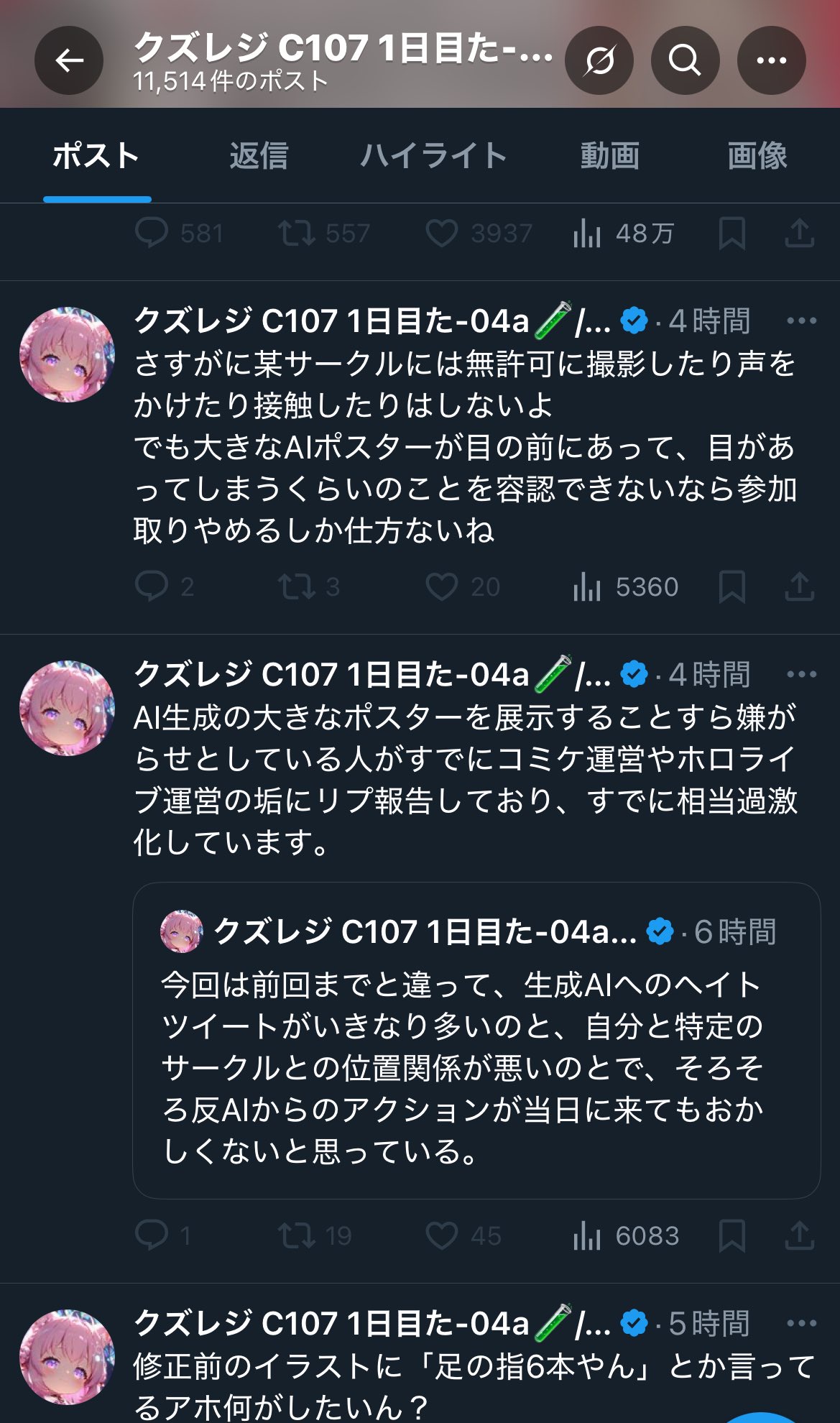Image resolution: width=840 pixels, height=1423 pixels.
Task: Select the 画像 media tab
Action: (757, 156)
